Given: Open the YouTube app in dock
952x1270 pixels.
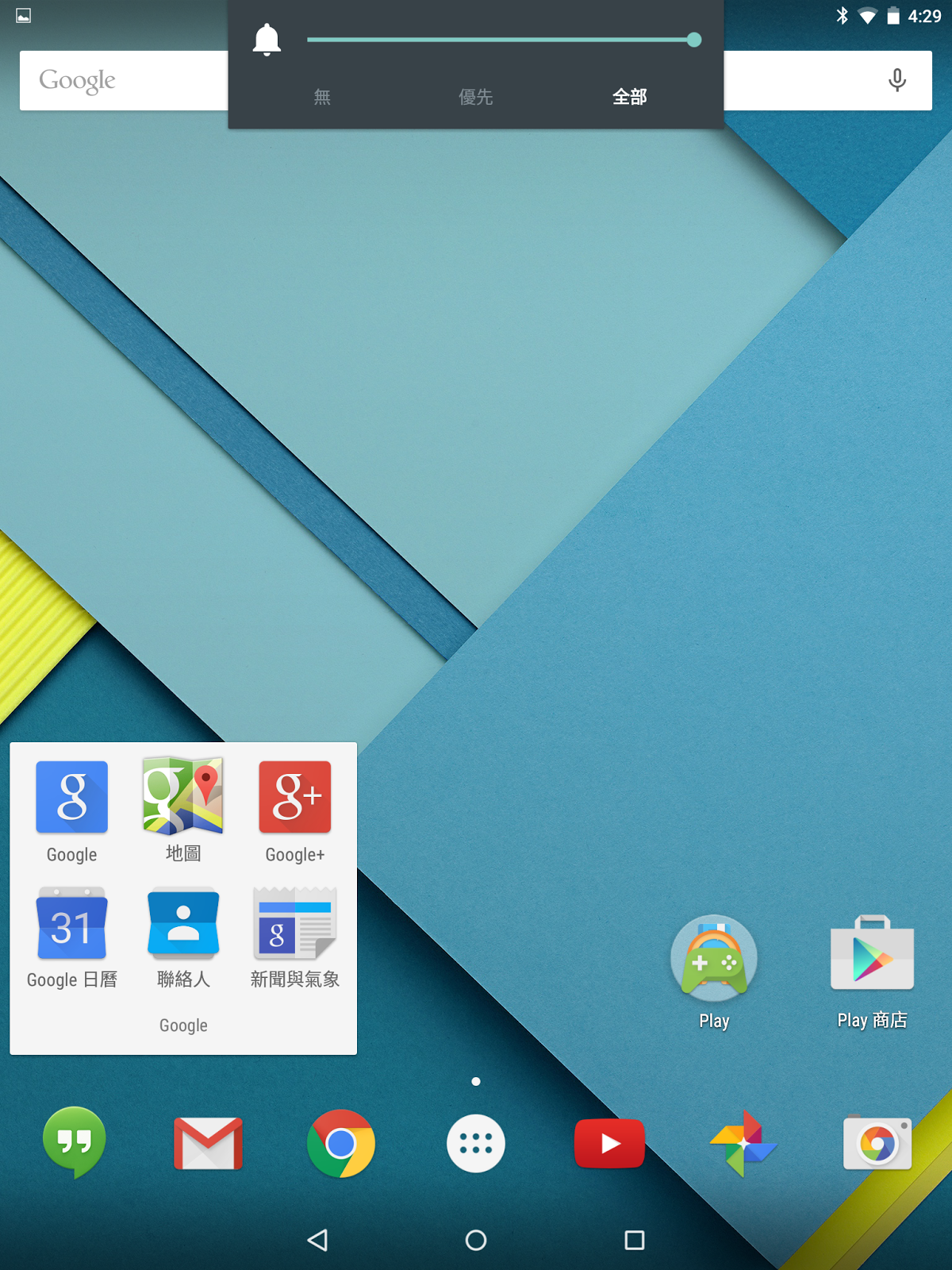Looking at the screenshot, I should click(x=609, y=1144).
